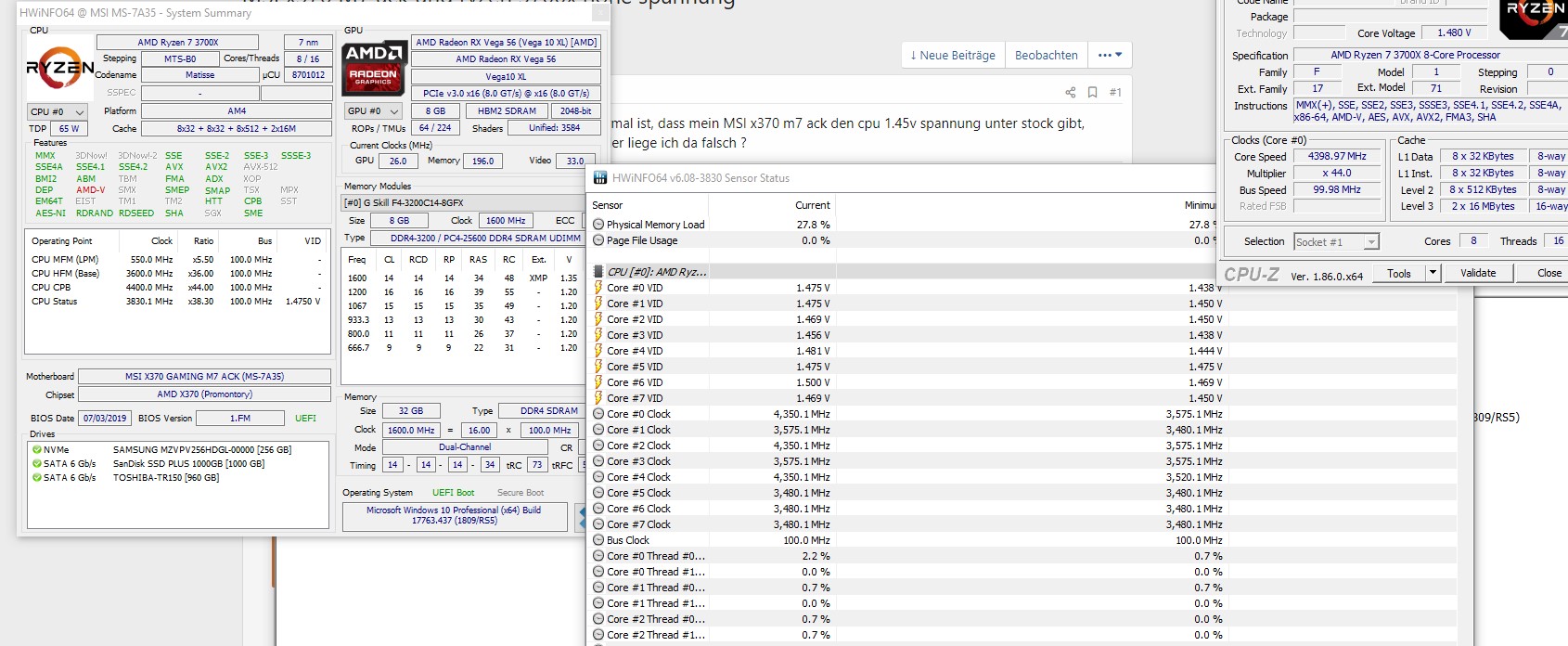The height and width of the screenshot is (646, 1568).
Task: Click the CPU-Z Core Voltage 1.480 V value
Action: (1454, 32)
